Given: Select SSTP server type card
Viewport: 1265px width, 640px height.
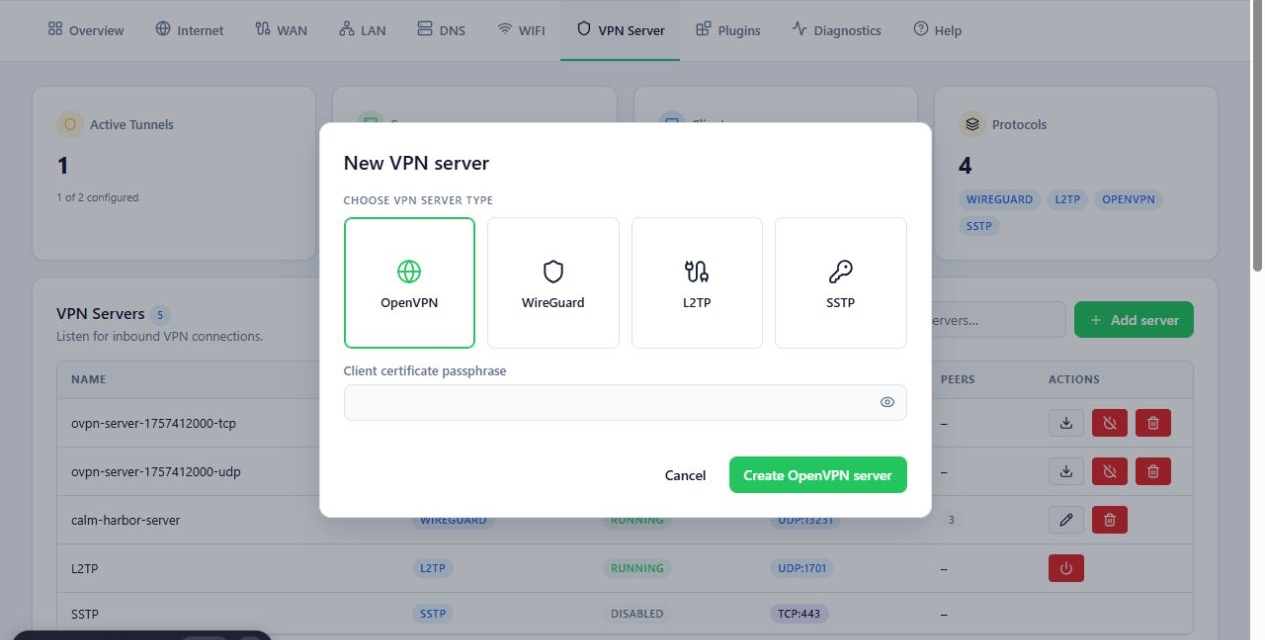Looking at the screenshot, I should [841, 282].
